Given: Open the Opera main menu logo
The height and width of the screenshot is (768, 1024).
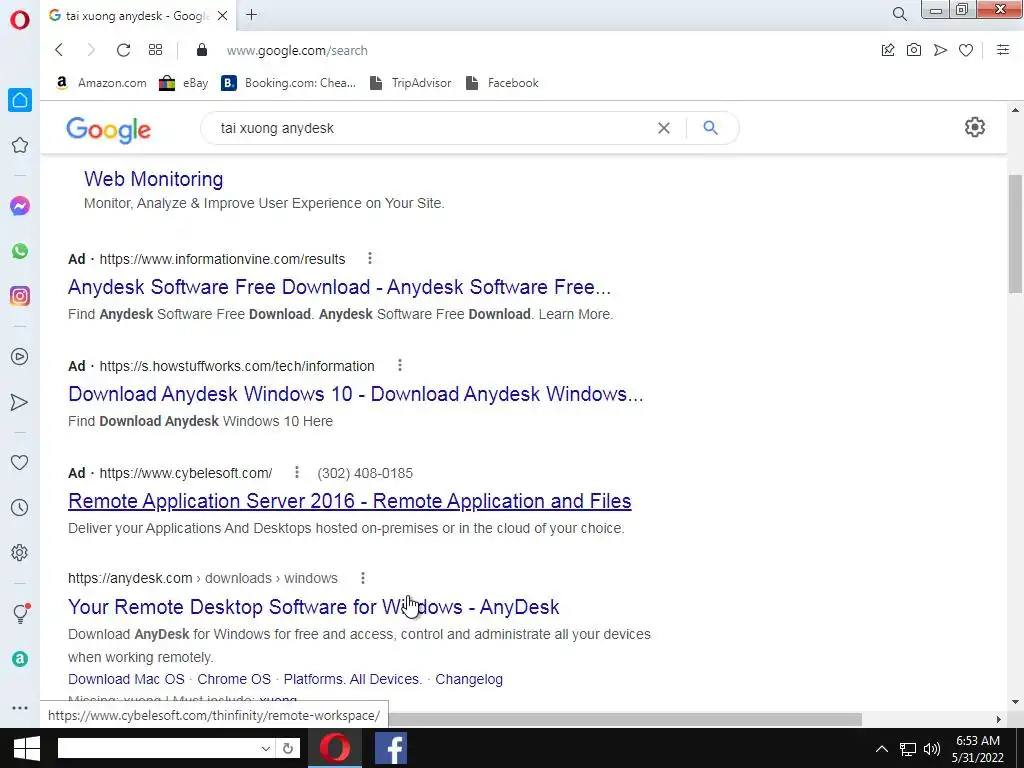Looking at the screenshot, I should [x=20, y=20].
